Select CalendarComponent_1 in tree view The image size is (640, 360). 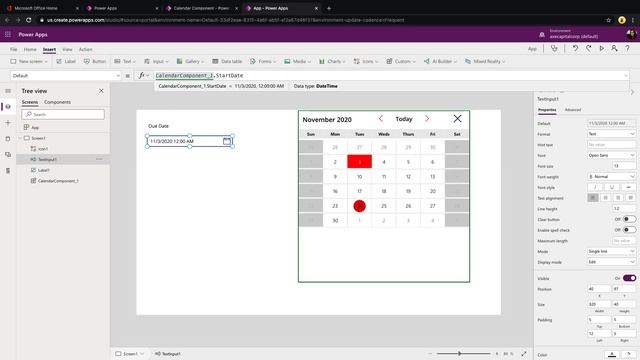58,181
